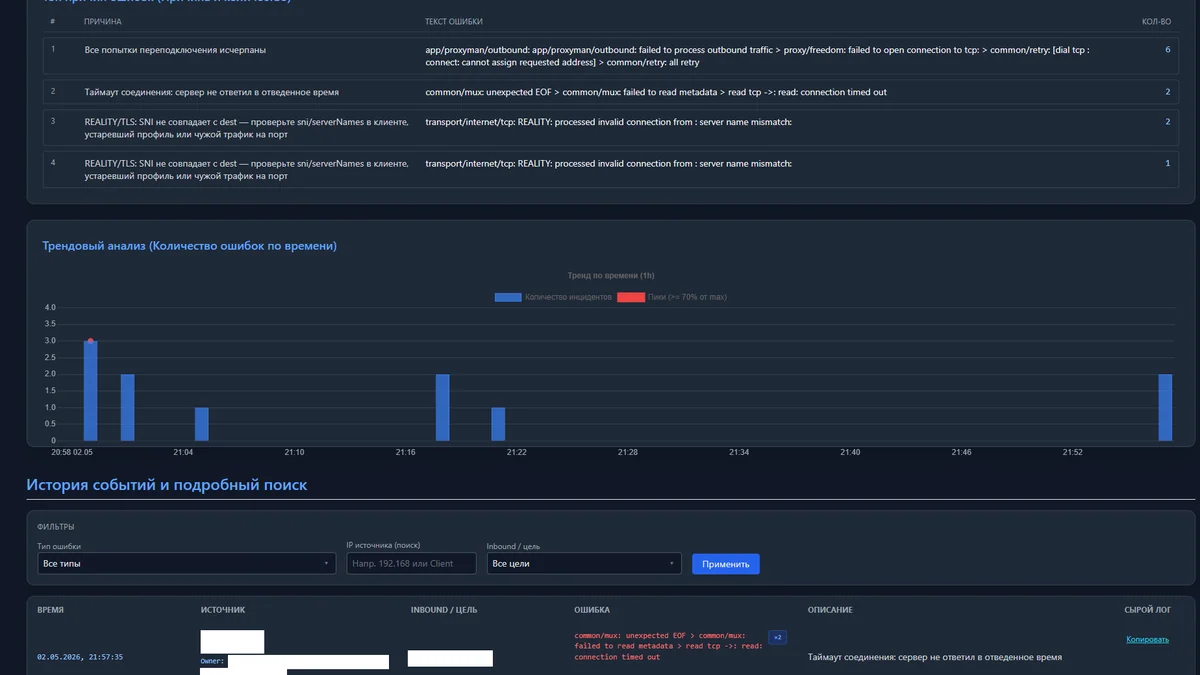Click the "20:58 02.05" axis label
This screenshot has height=675, width=1200.
tap(72, 453)
